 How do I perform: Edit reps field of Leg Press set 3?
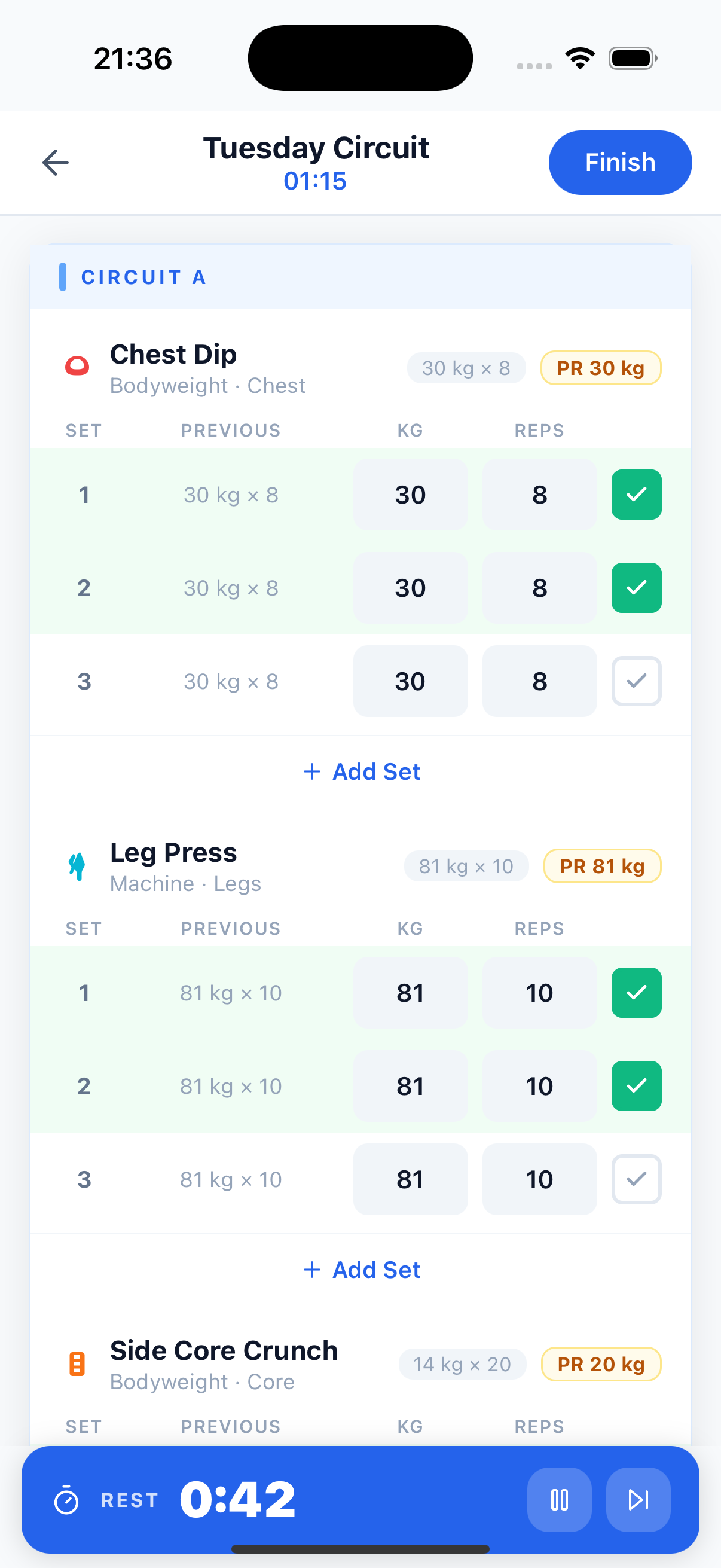point(539,1179)
